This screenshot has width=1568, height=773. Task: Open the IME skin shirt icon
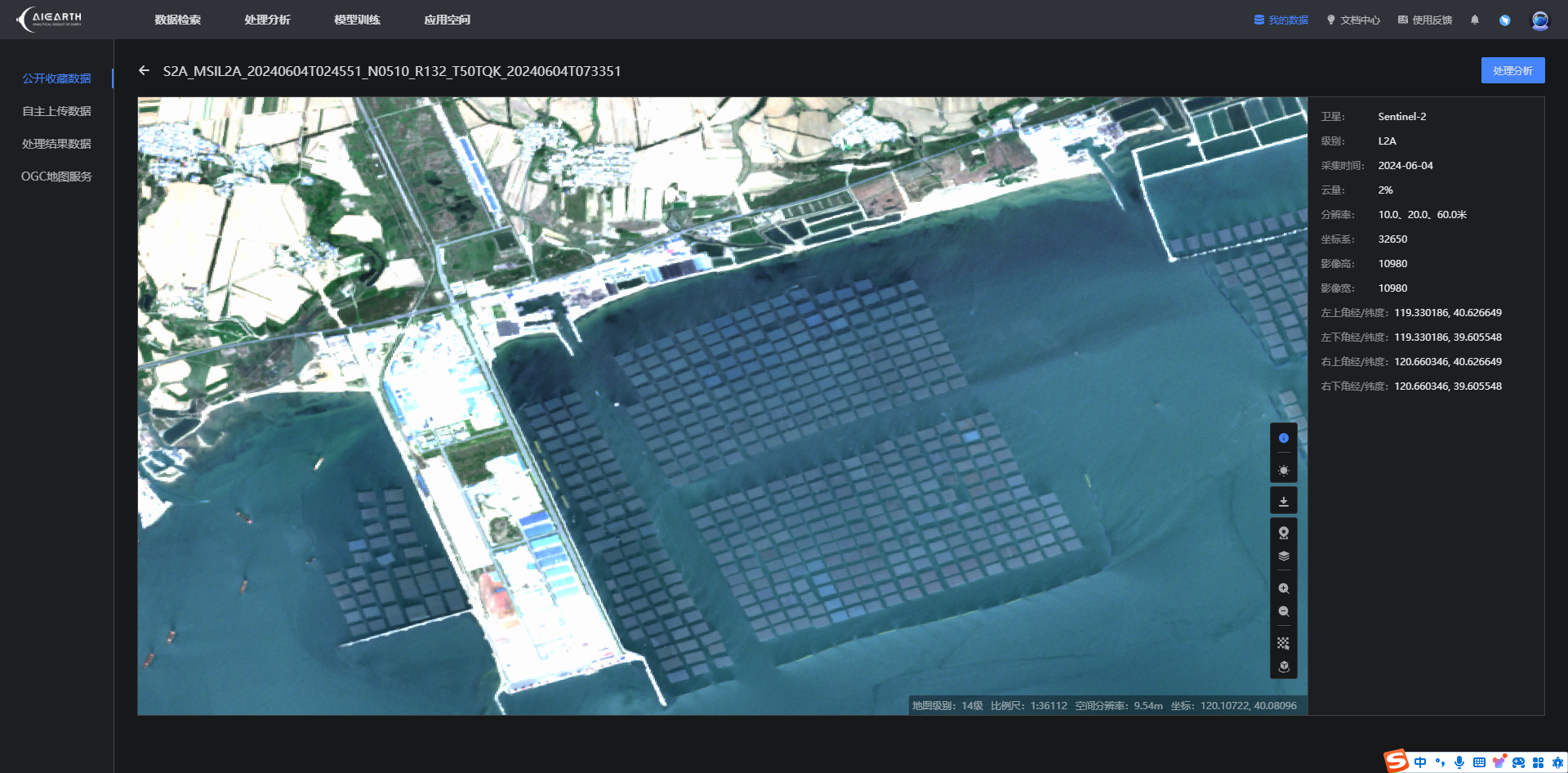coord(1499,762)
